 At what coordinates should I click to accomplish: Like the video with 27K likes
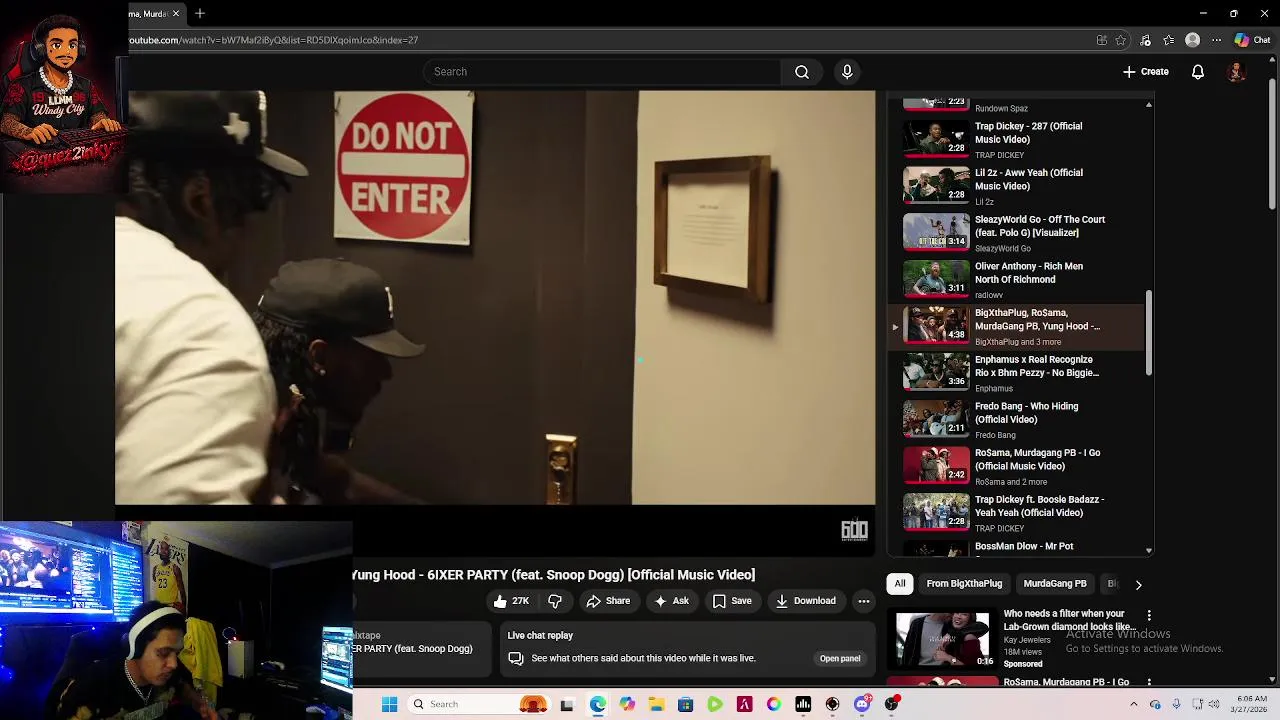click(x=511, y=601)
